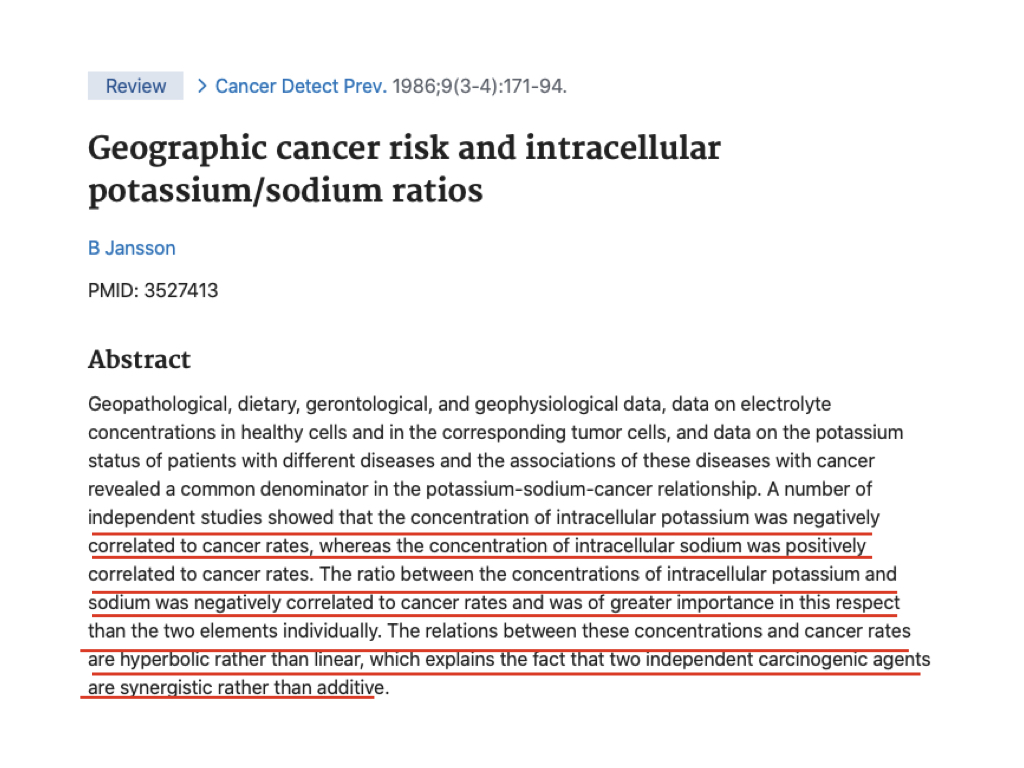Click the PMID number 3527413

click(181, 291)
